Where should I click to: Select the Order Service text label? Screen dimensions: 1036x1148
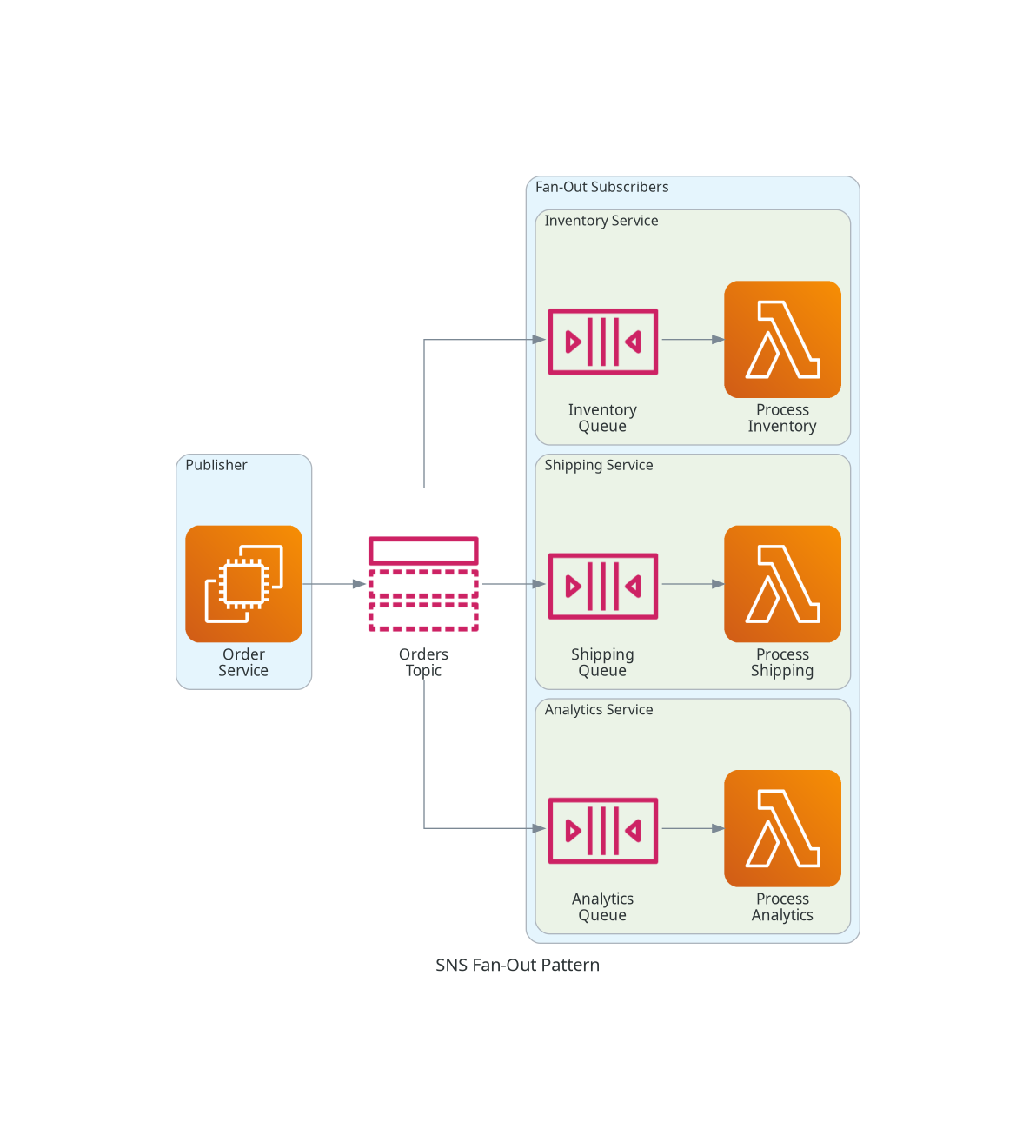[243, 662]
